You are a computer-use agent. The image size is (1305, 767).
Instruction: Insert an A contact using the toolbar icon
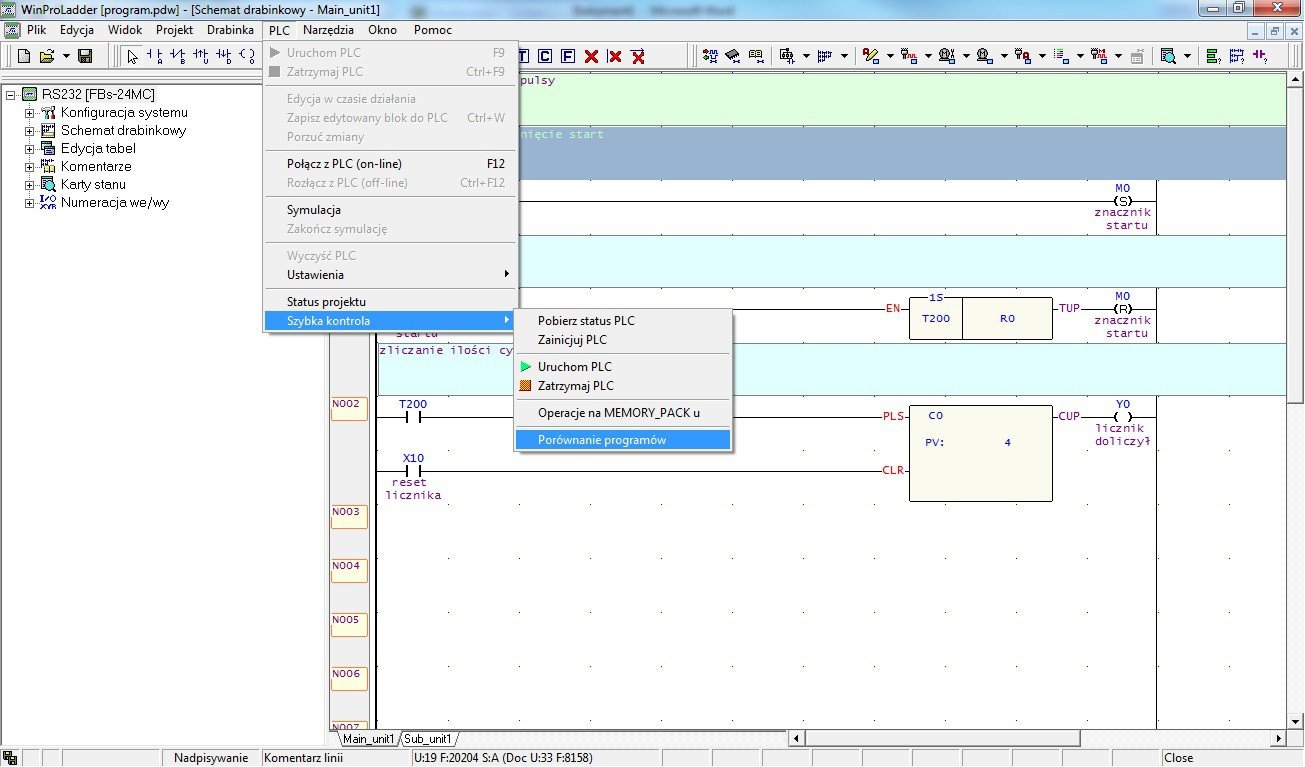coord(156,56)
